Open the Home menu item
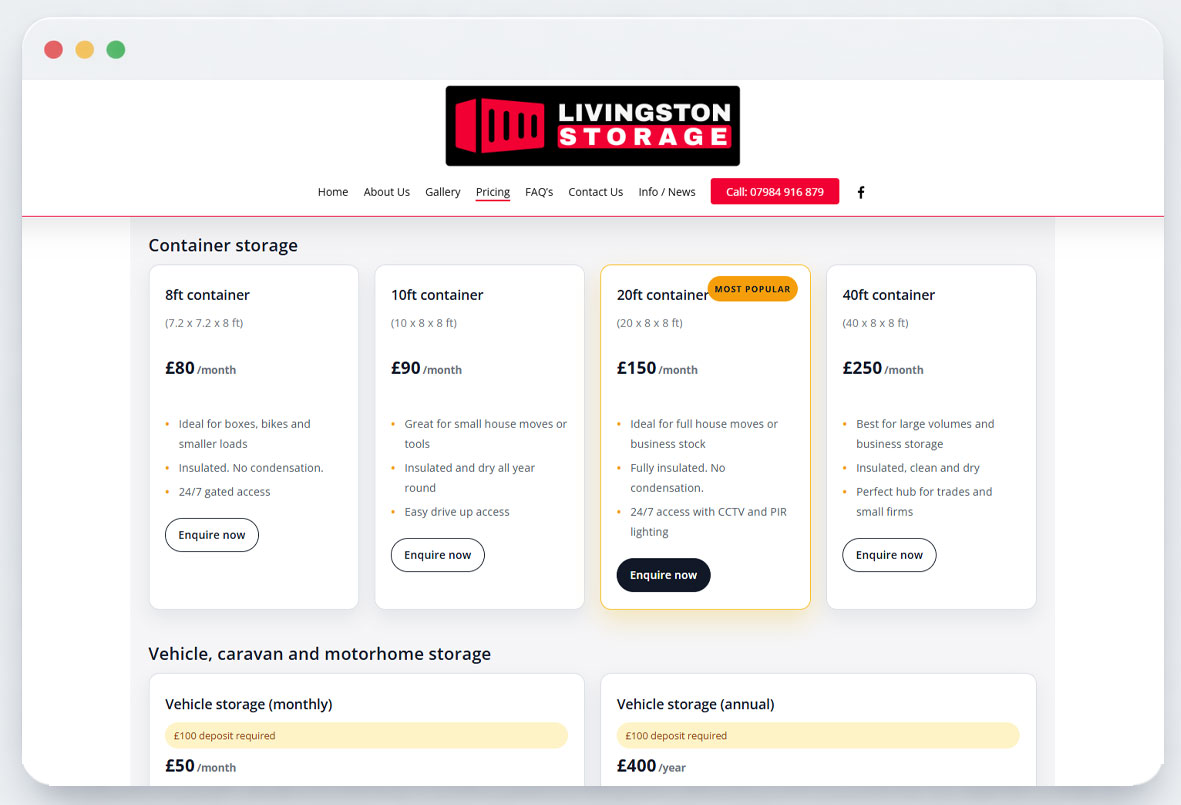The image size is (1181, 805). pyautogui.click(x=333, y=192)
